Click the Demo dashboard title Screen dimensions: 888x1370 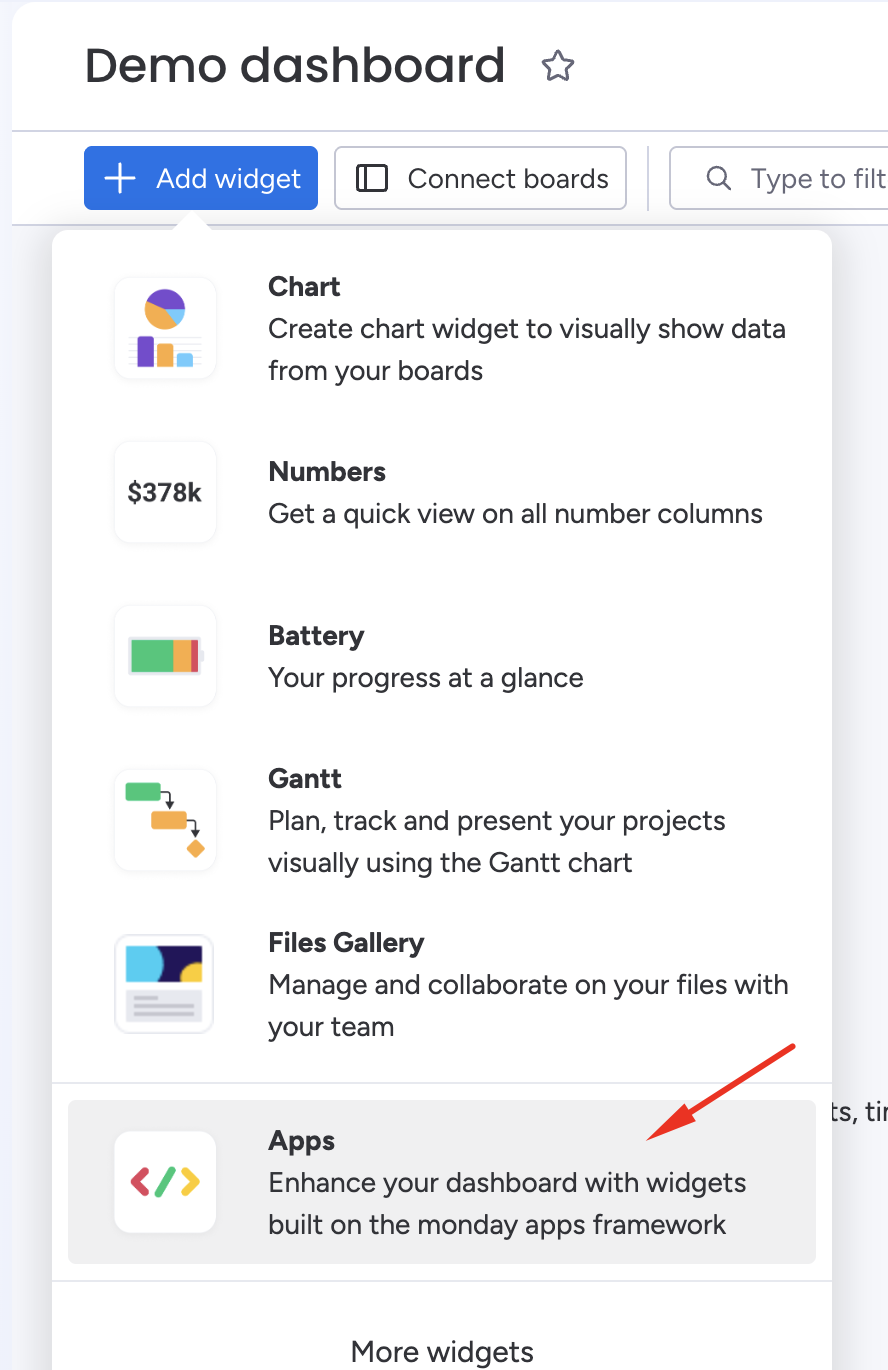(x=295, y=66)
